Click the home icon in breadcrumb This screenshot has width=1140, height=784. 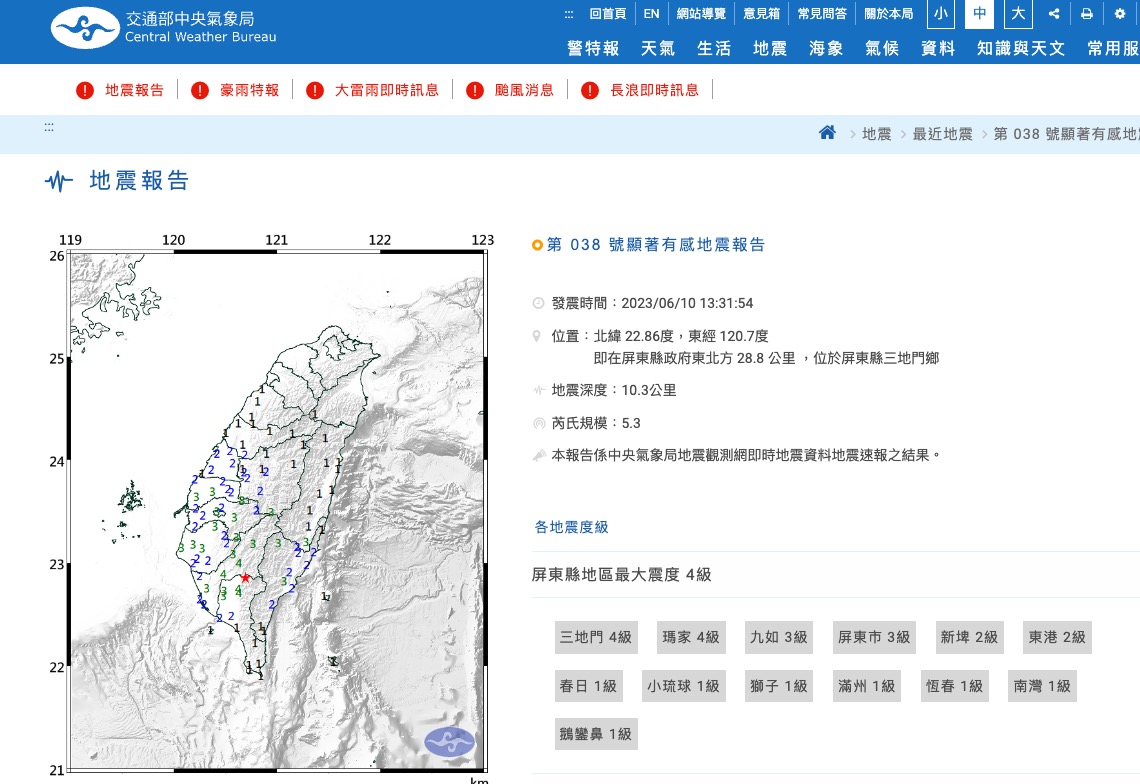tap(827, 133)
